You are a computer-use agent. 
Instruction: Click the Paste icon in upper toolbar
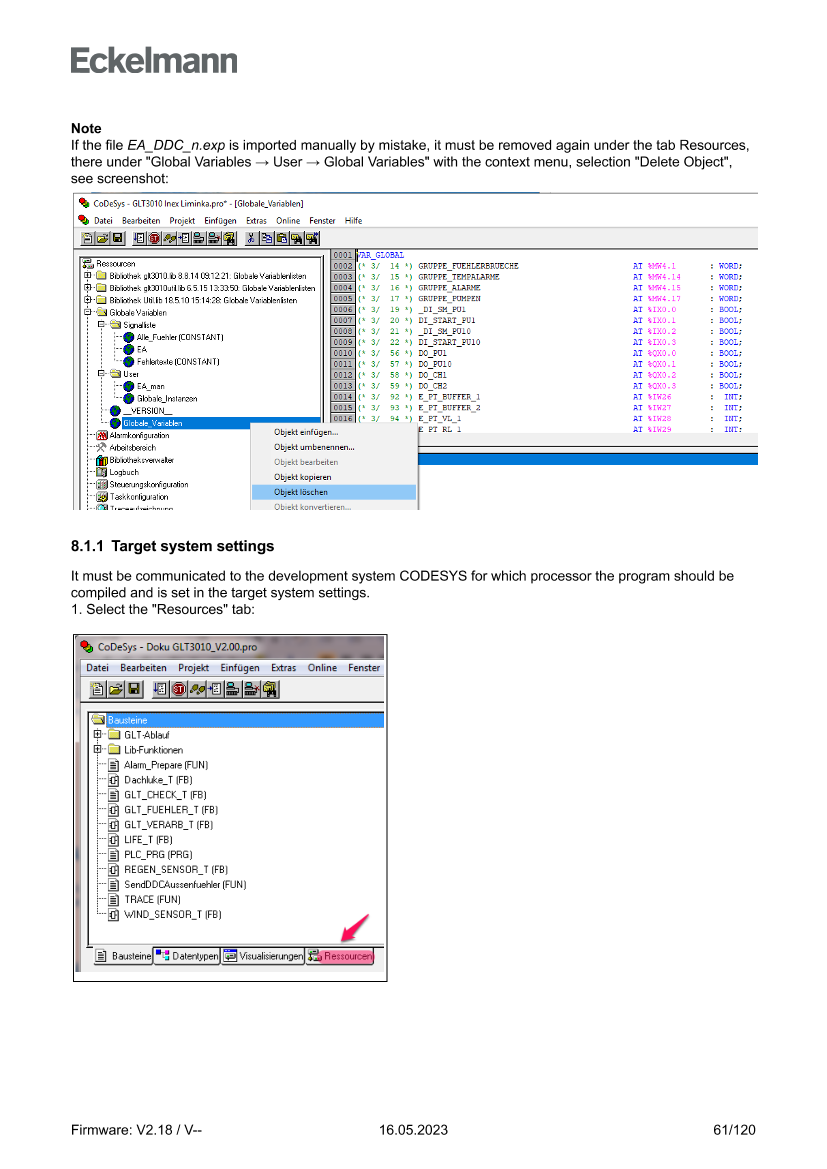[x=282, y=238]
